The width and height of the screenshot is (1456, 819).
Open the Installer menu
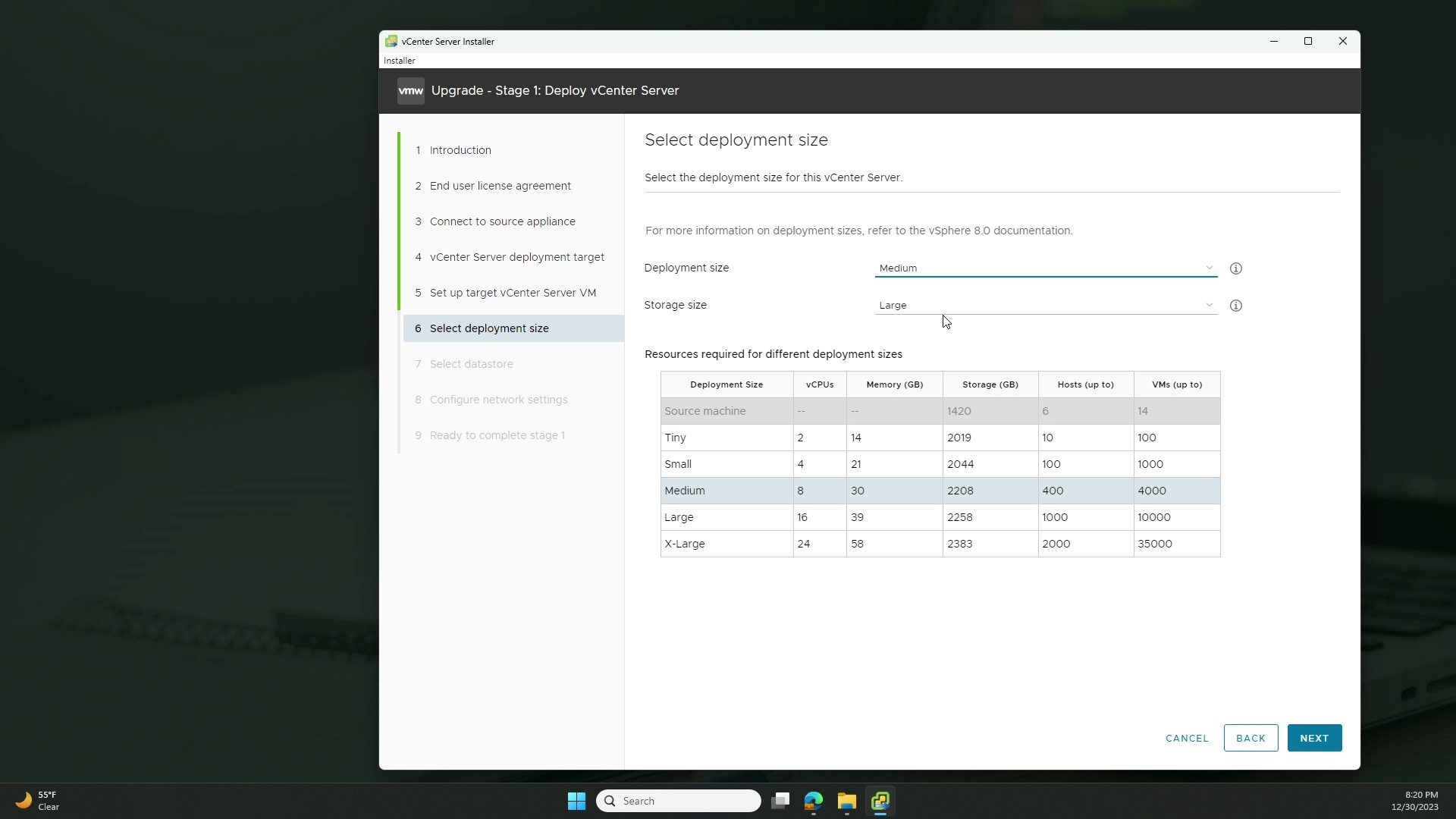click(399, 61)
